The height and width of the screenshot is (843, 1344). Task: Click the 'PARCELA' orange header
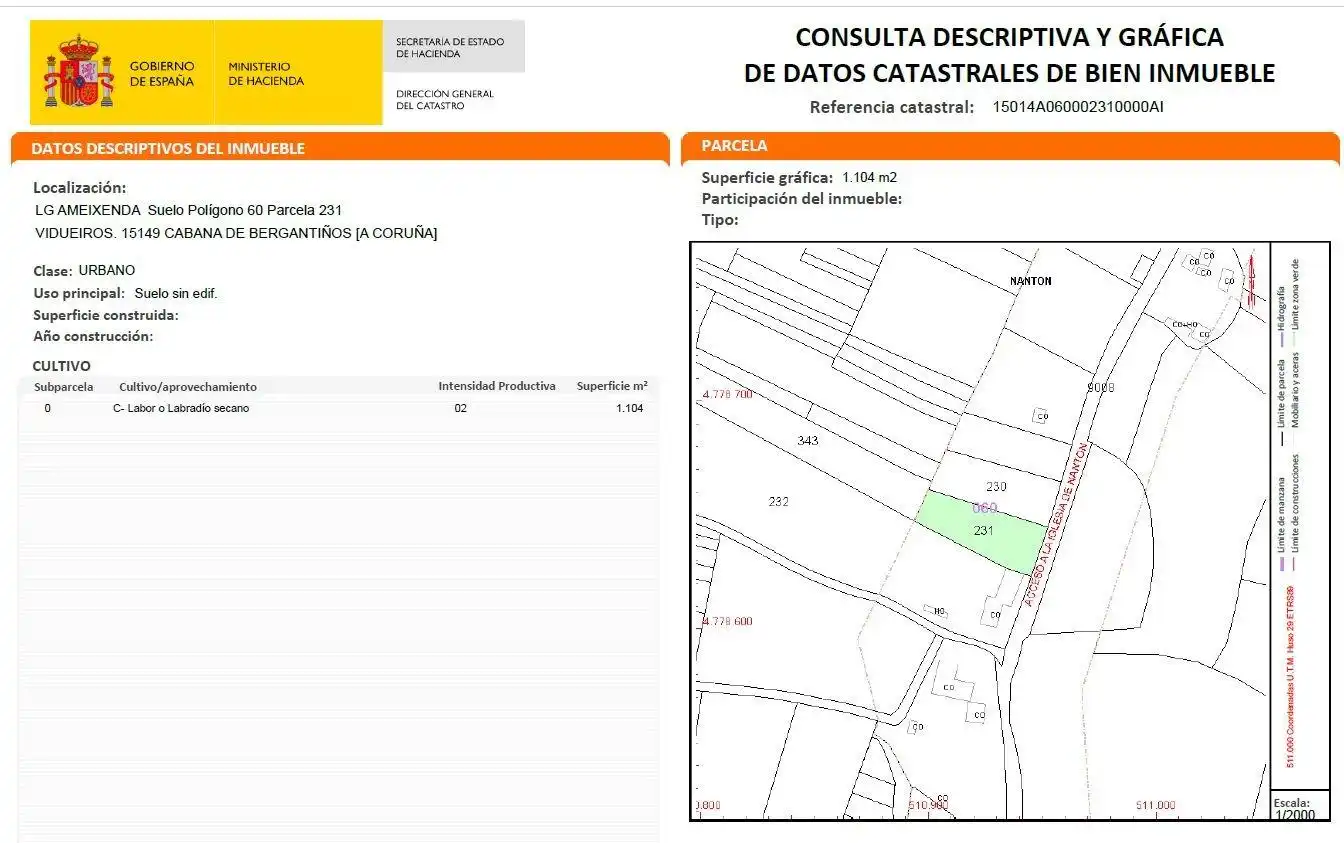(1010, 146)
